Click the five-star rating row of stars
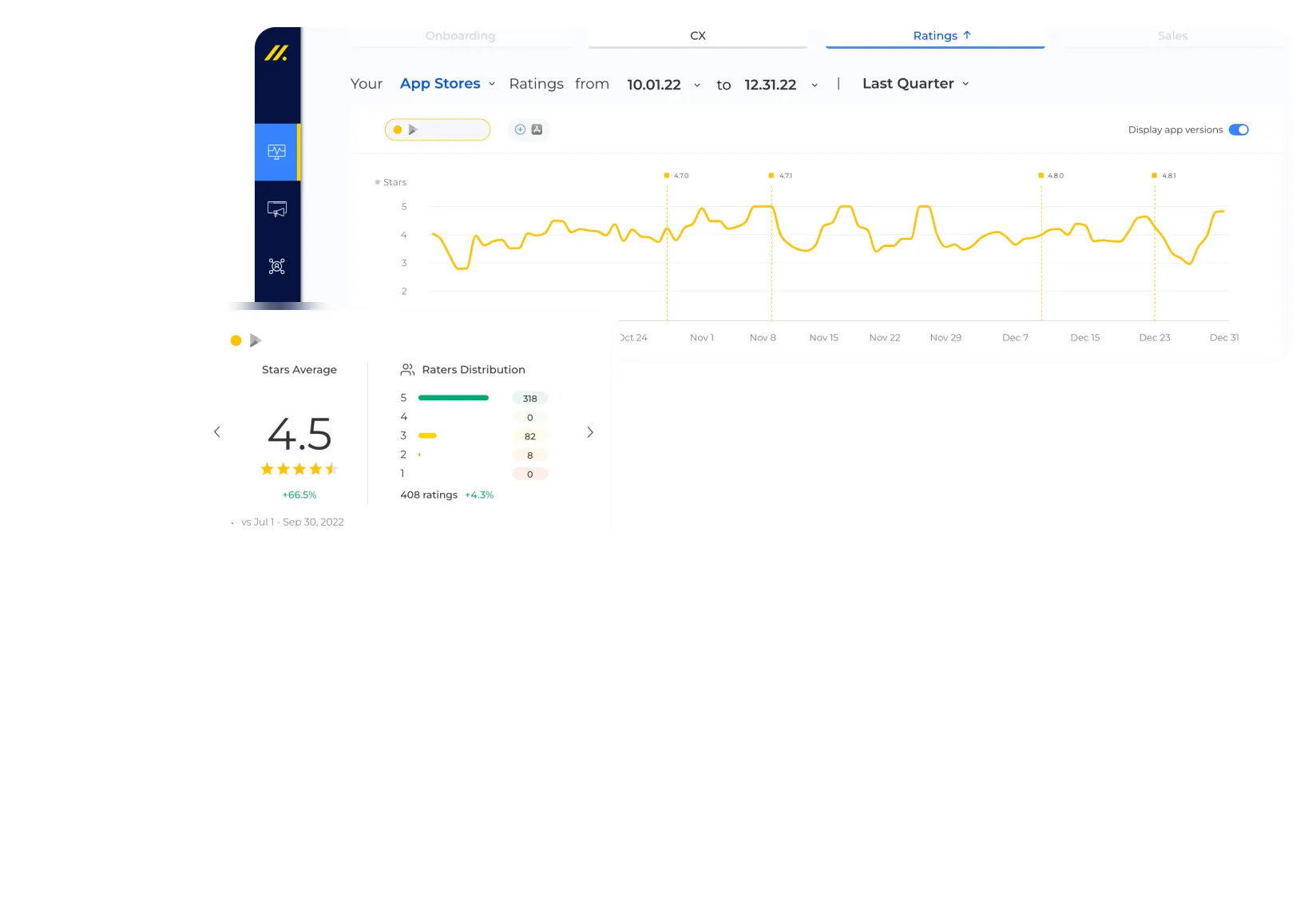Screen dimensions: 1316x914 (299, 470)
